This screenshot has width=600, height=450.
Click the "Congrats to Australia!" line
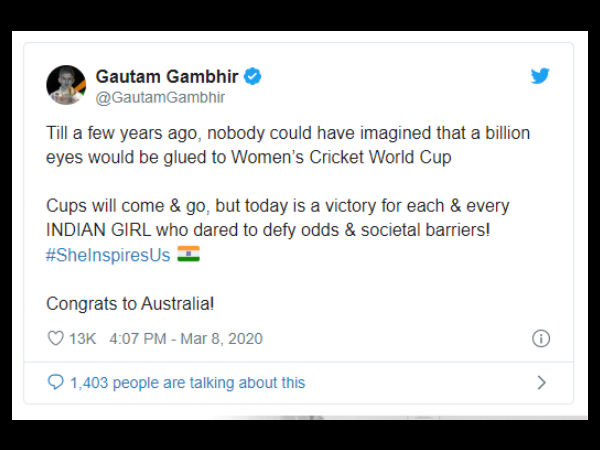pos(129,302)
